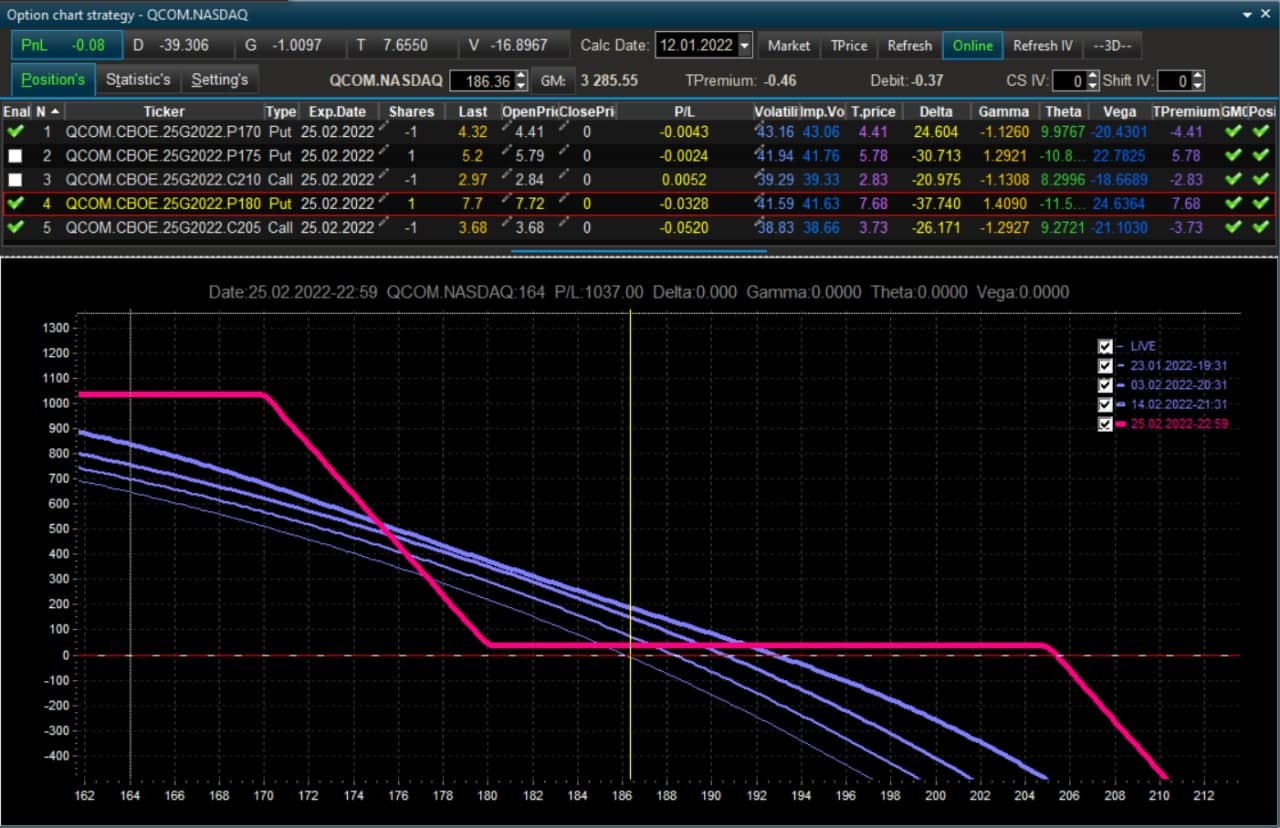The width and height of the screenshot is (1280, 828).
Task: Switch to the Statistic's tab
Action: tap(139, 79)
